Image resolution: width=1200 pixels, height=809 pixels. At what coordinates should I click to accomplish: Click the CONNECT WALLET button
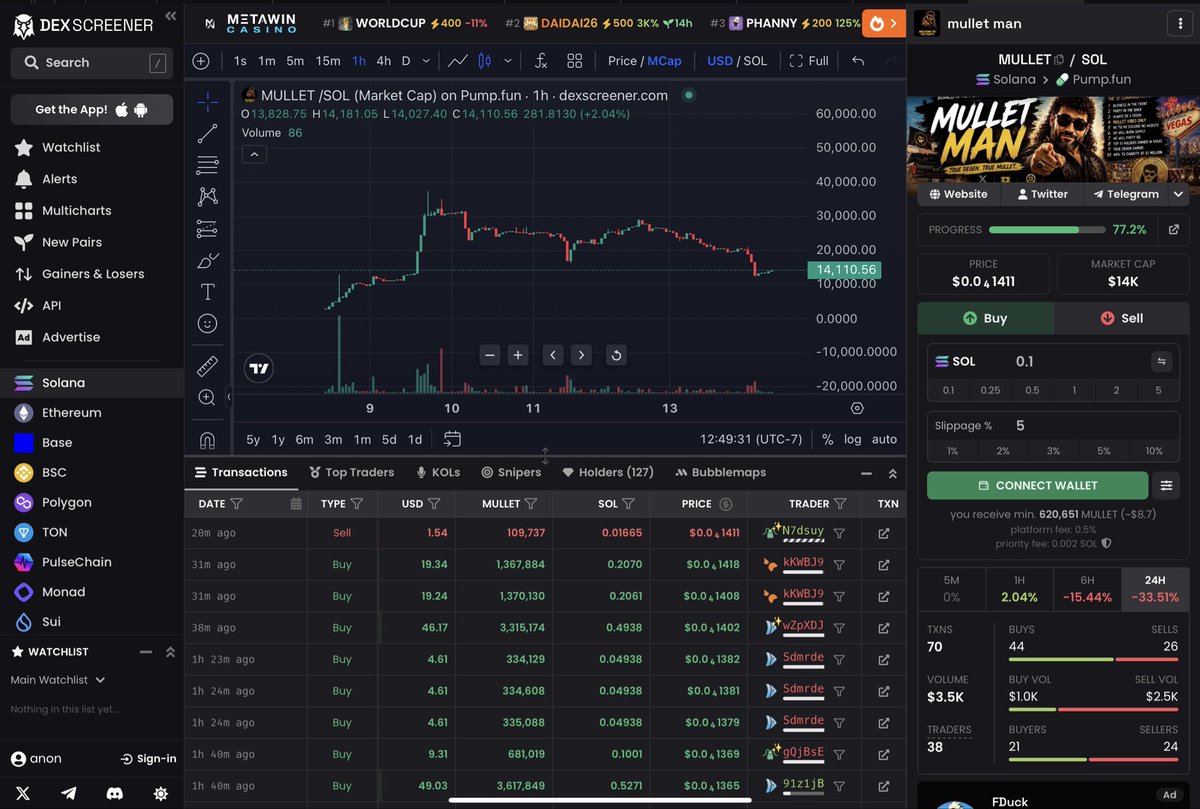coord(1037,485)
